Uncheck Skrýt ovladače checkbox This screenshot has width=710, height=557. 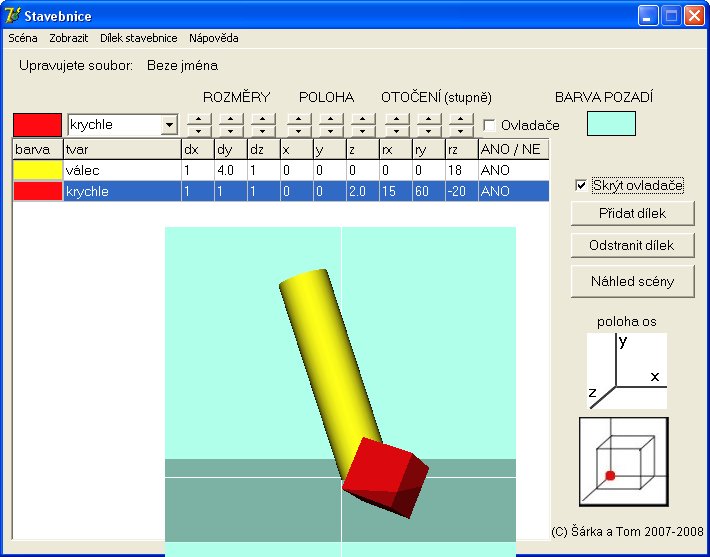coord(581,185)
